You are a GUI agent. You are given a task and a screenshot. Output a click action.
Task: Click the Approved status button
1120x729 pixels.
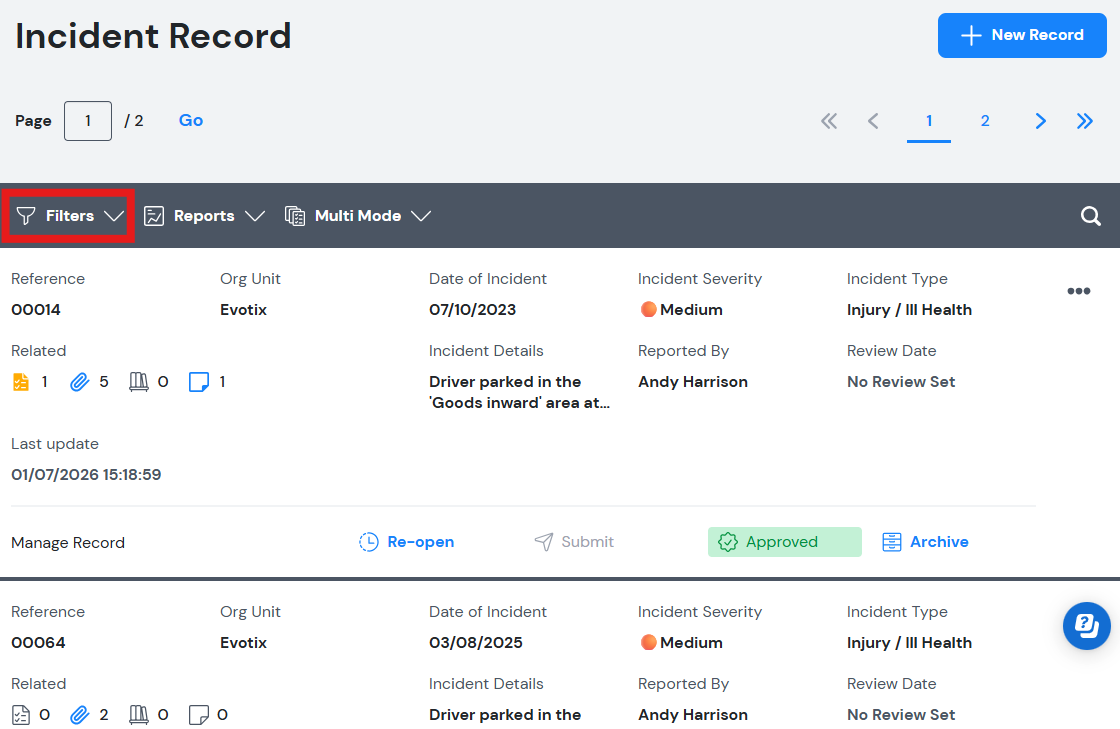coord(784,542)
